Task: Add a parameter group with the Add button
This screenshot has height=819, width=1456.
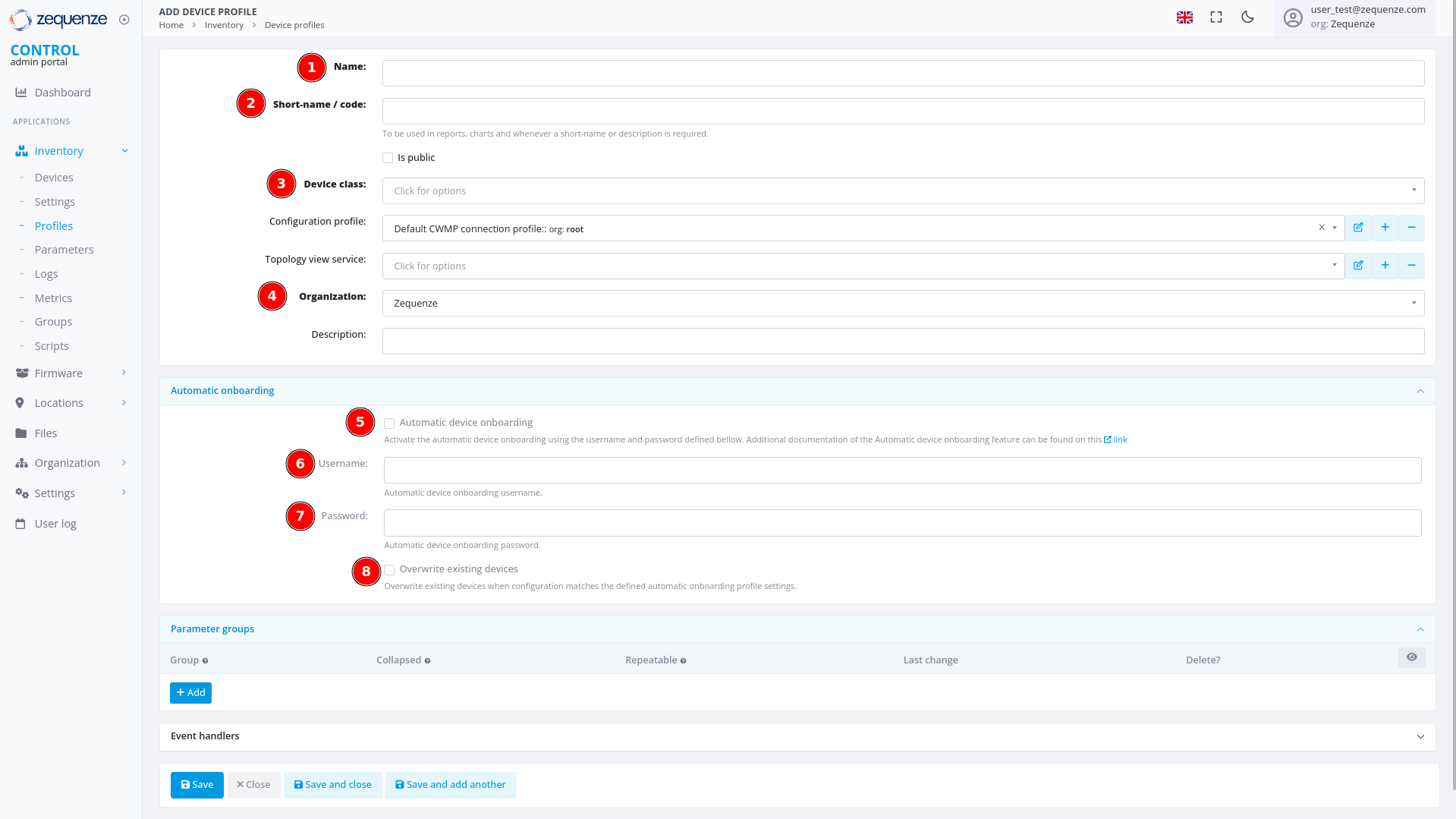Action: coord(190,693)
